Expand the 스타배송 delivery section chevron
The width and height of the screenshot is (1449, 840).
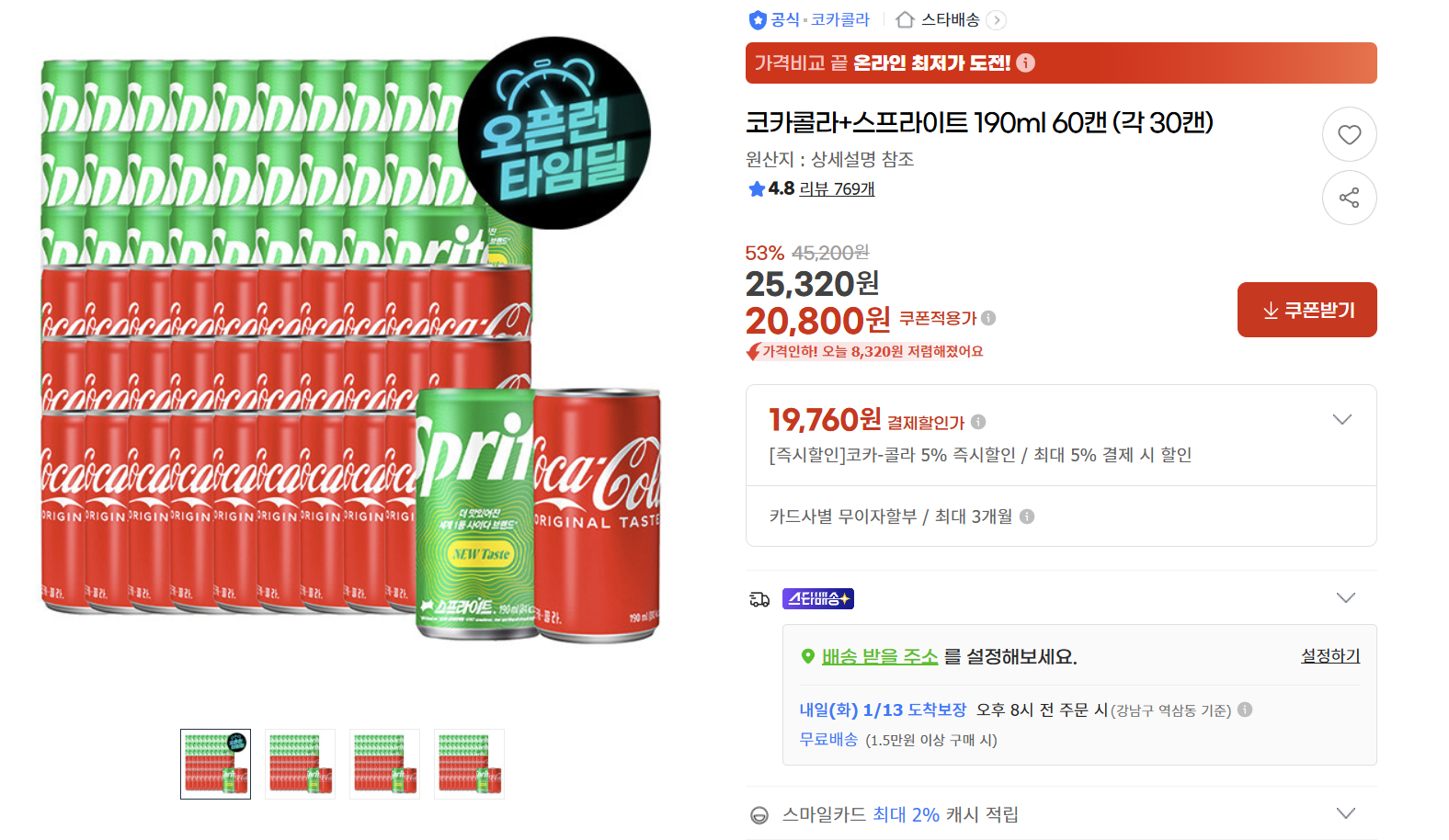coord(1346,596)
